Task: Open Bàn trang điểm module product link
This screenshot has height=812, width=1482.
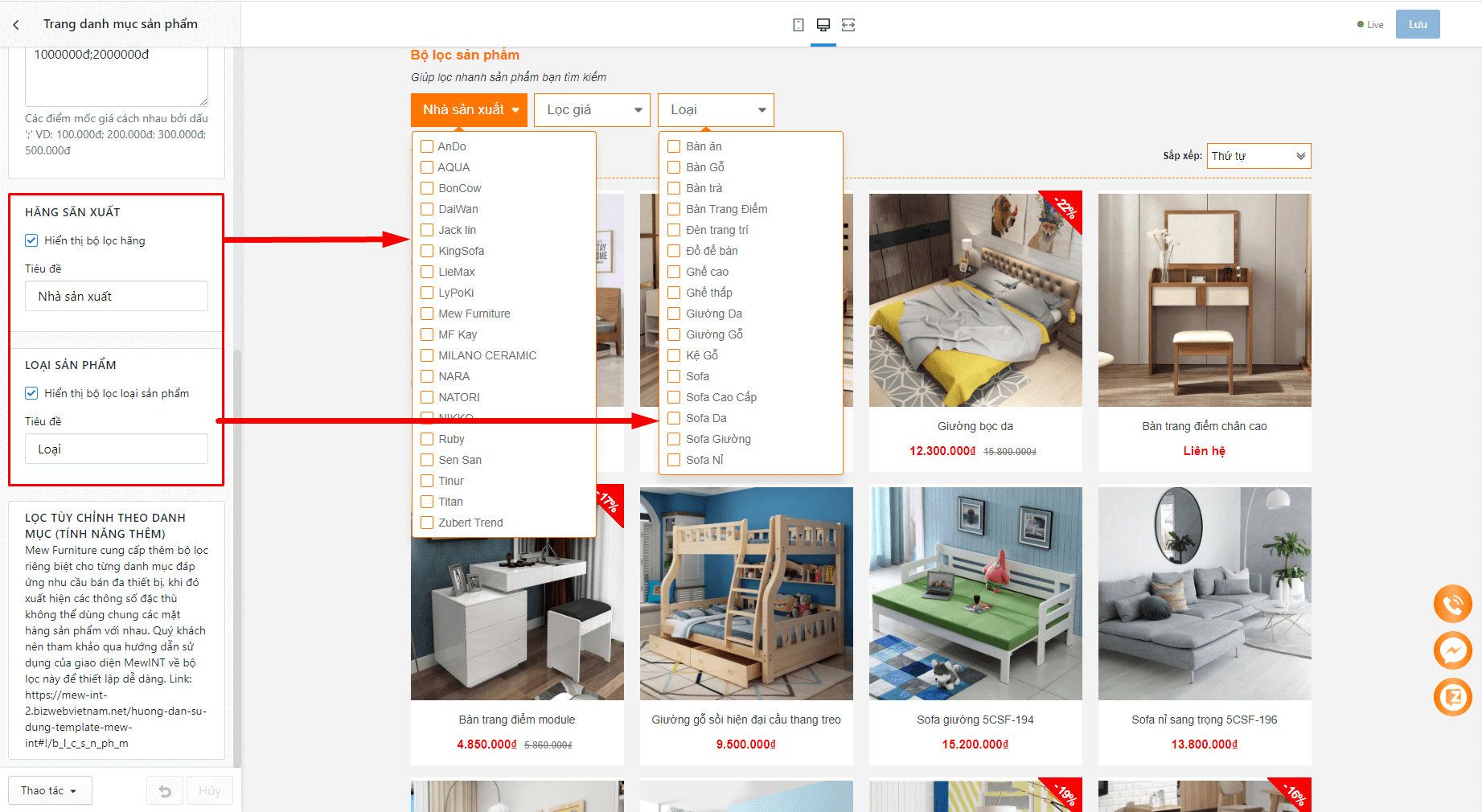Action: 517,720
